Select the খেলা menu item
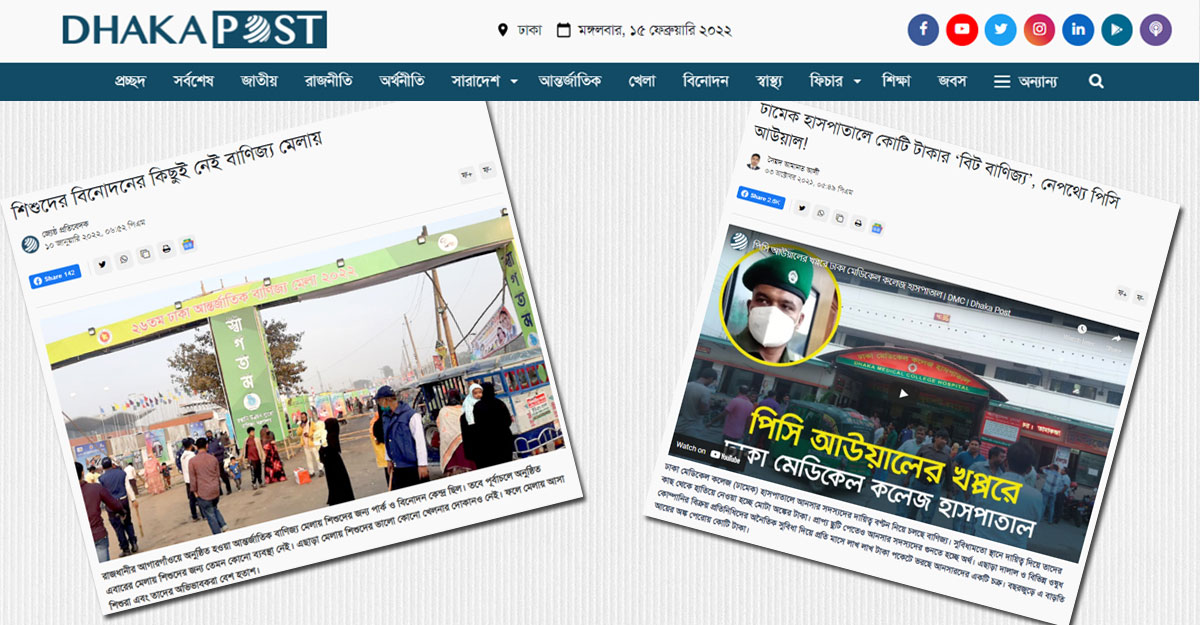 click(x=641, y=82)
